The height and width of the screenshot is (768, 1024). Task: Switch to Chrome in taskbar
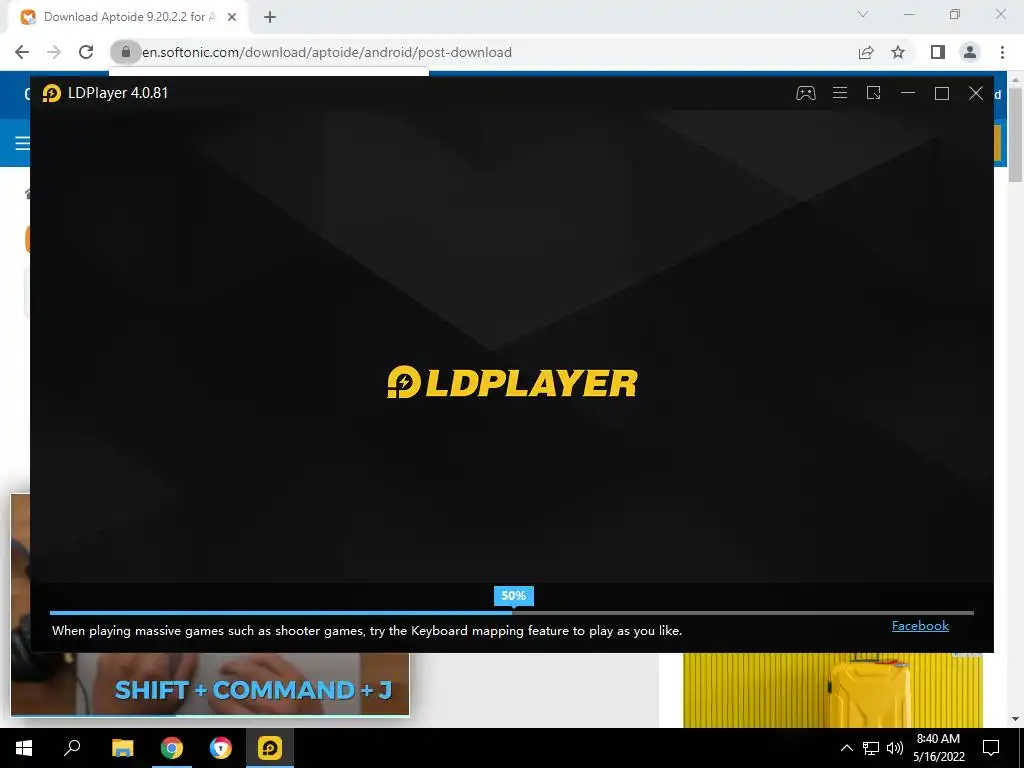(x=172, y=748)
